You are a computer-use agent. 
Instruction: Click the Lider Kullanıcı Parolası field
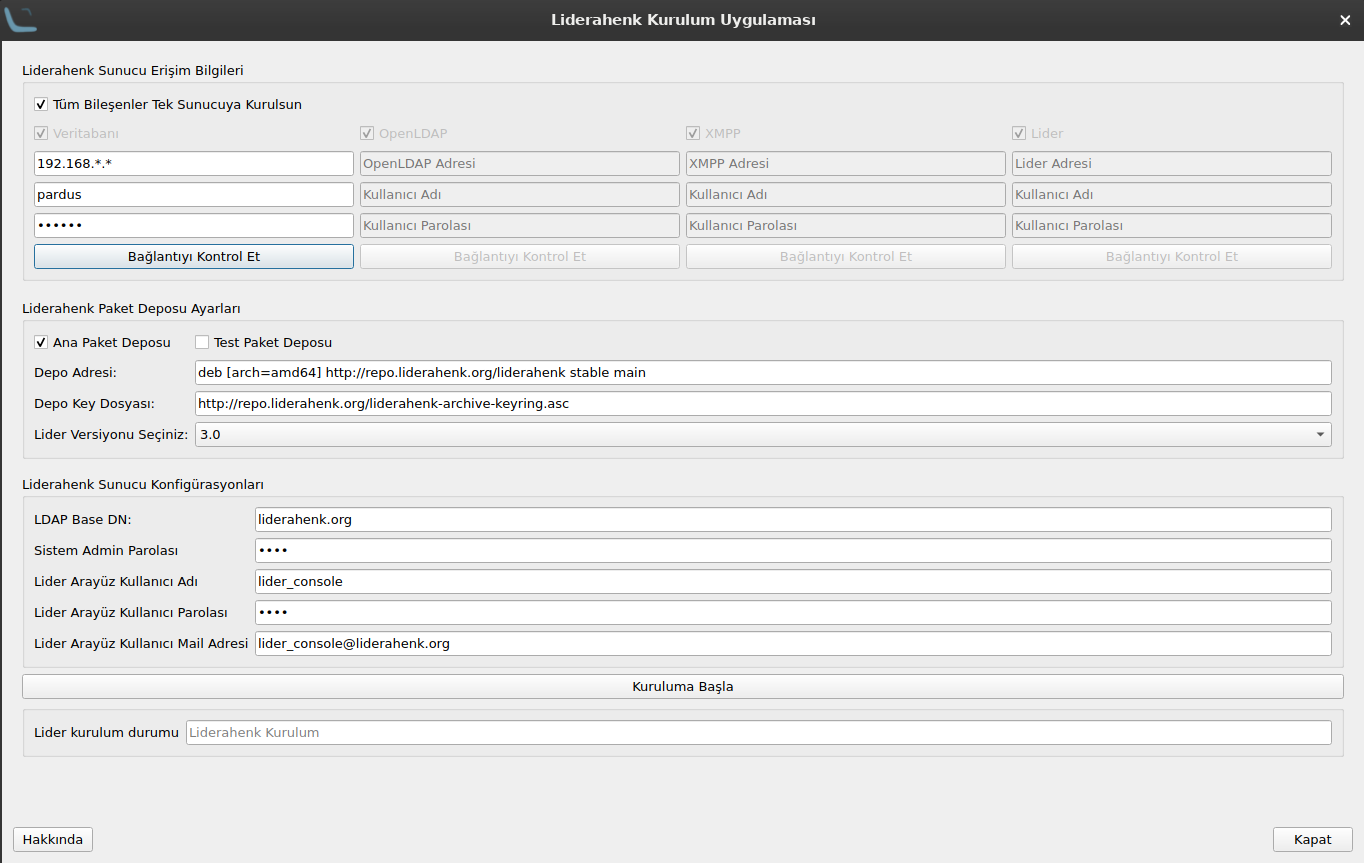tap(1172, 226)
